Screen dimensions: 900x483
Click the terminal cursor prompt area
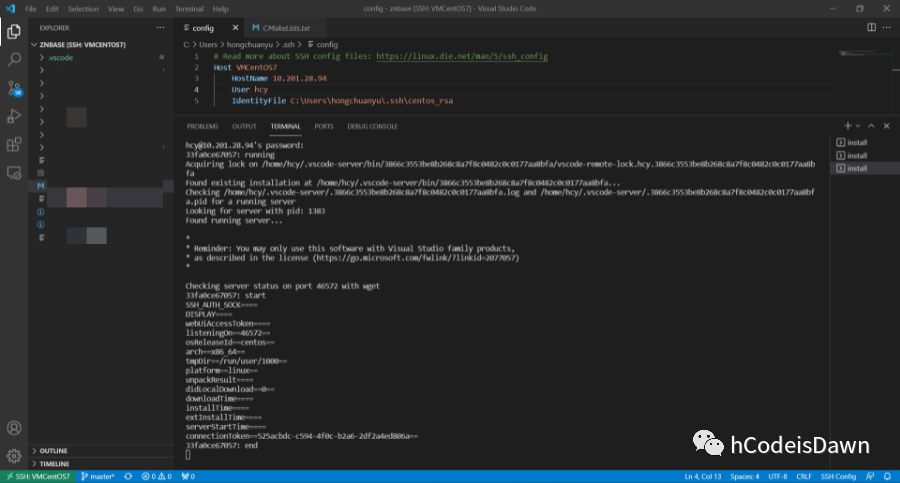(188, 455)
